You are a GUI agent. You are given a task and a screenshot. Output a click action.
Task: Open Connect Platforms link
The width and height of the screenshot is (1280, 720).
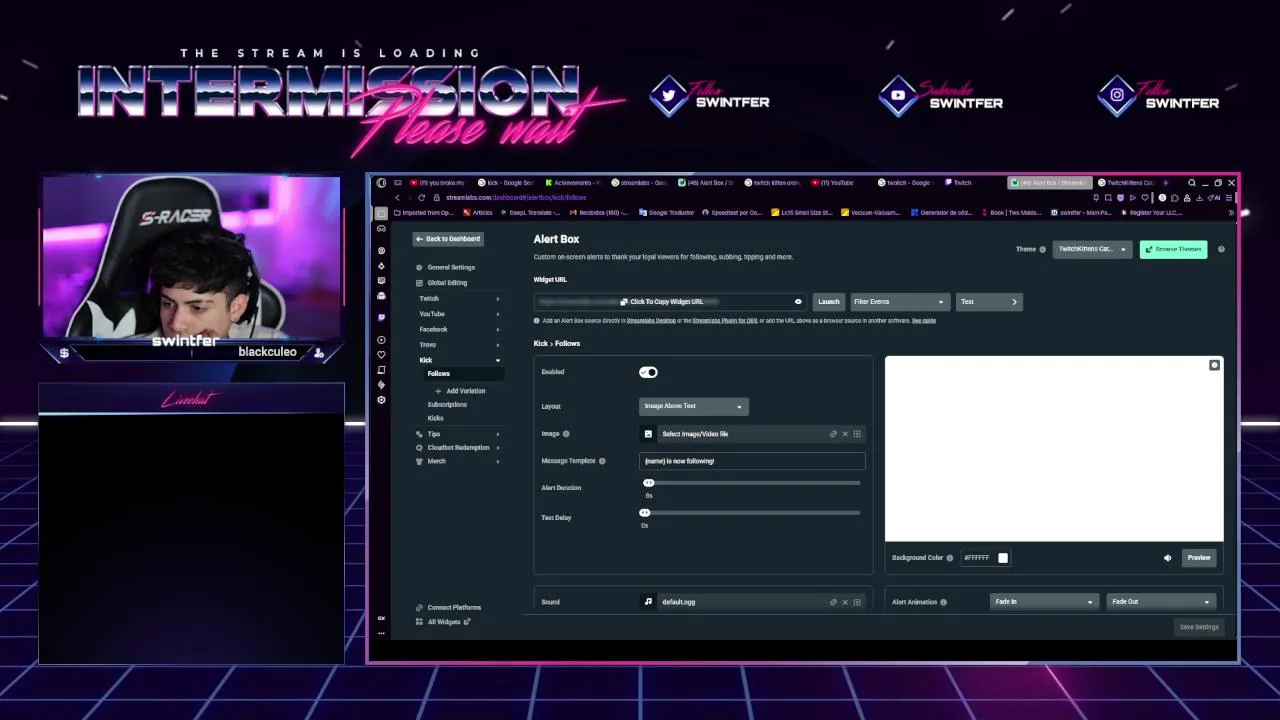(x=448, y=607)
